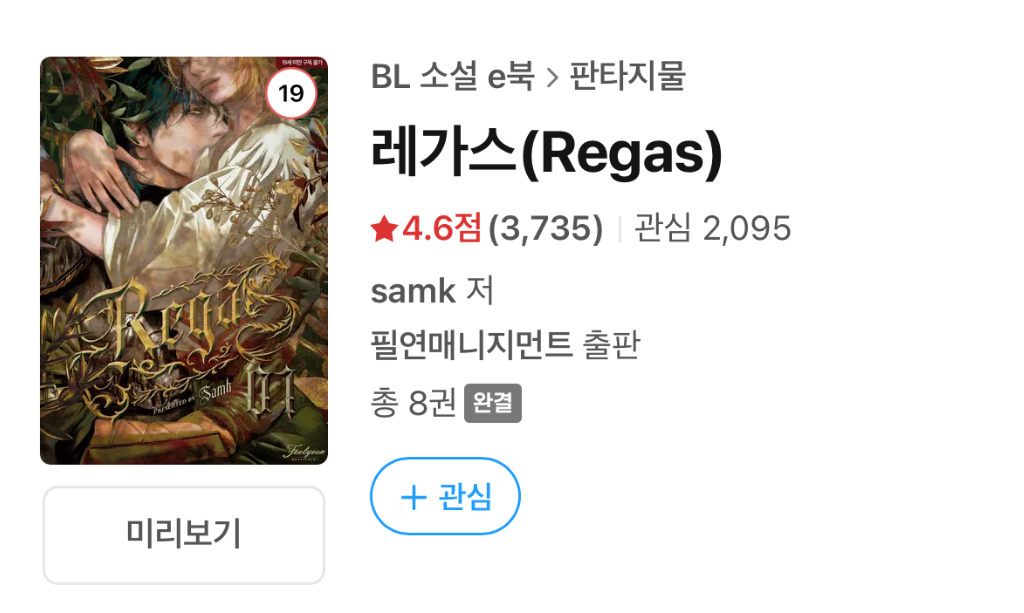Click the 미리보기 preview button

click(184, 535)
